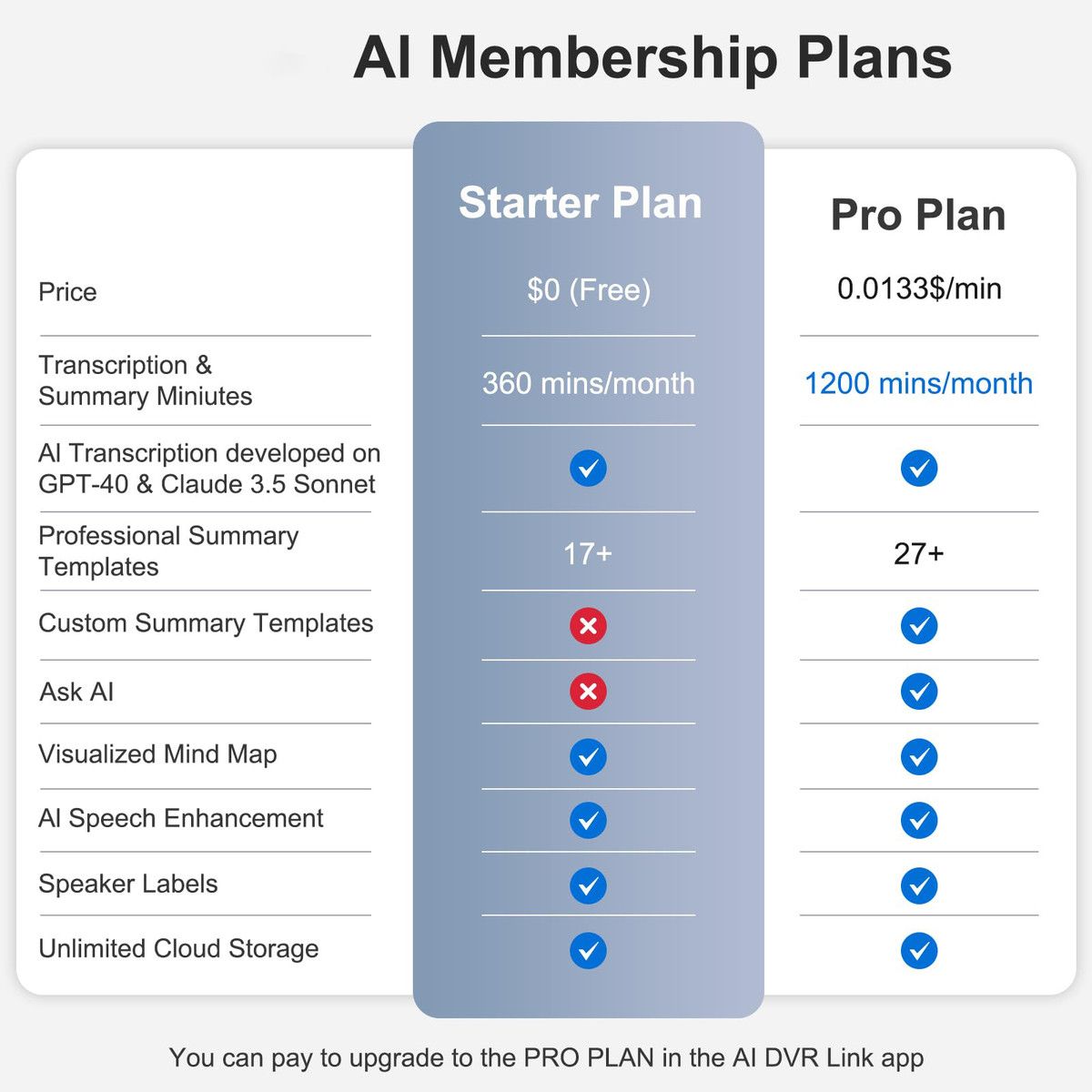Click Pro Plan checkmark for Ask AI
This screenshot has height=1092, width=1092.
click(919, 691)
